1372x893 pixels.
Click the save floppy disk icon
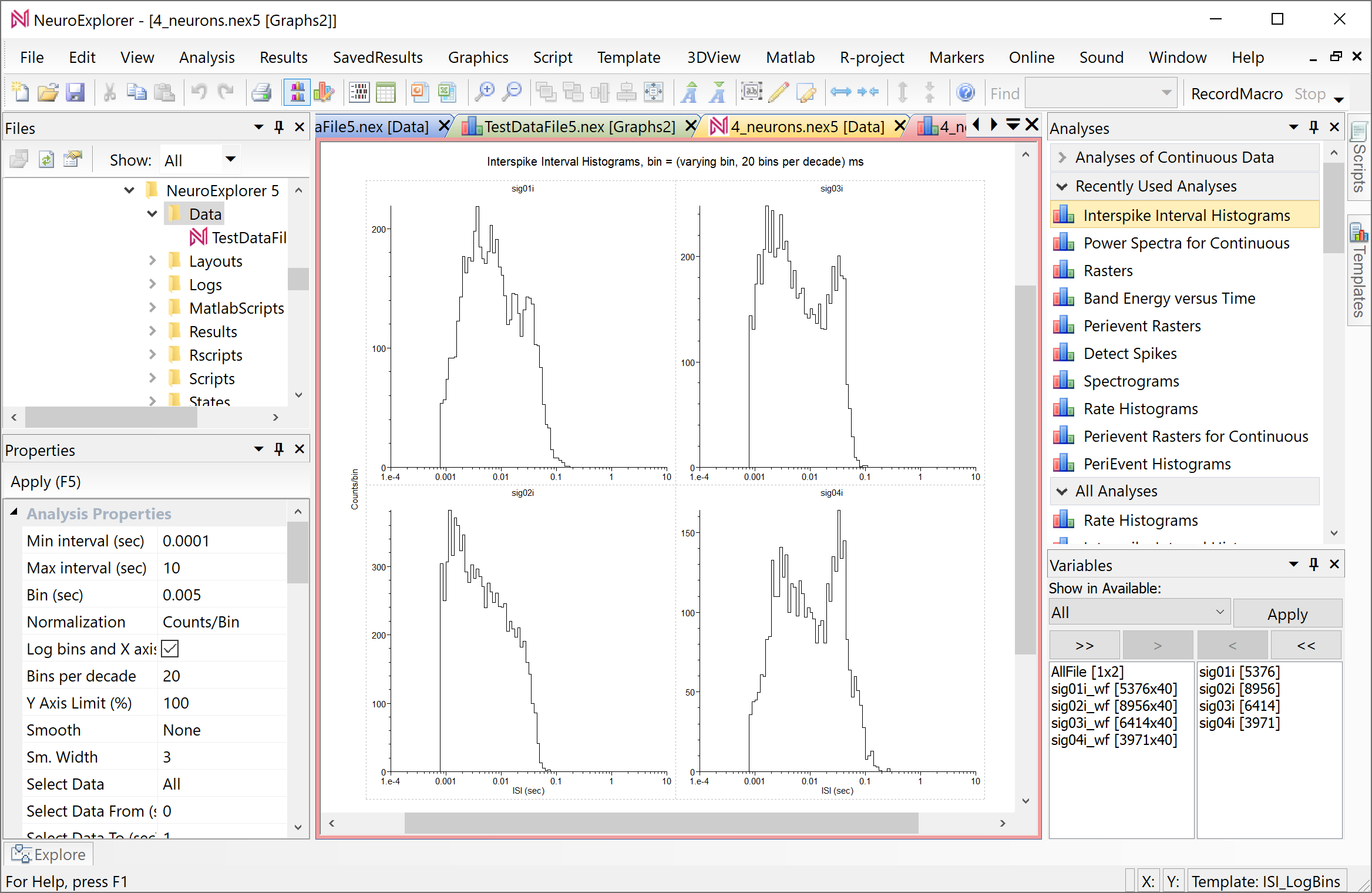pos(75,92)
